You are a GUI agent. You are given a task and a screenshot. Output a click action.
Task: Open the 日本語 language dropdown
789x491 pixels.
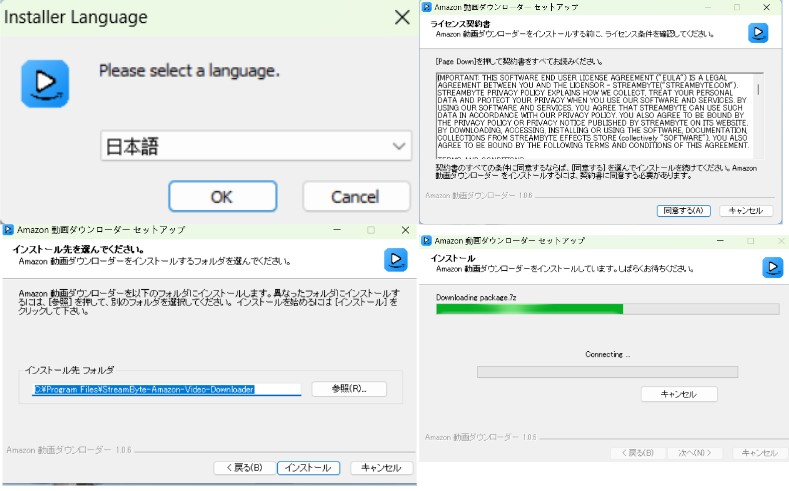(256, 146)
